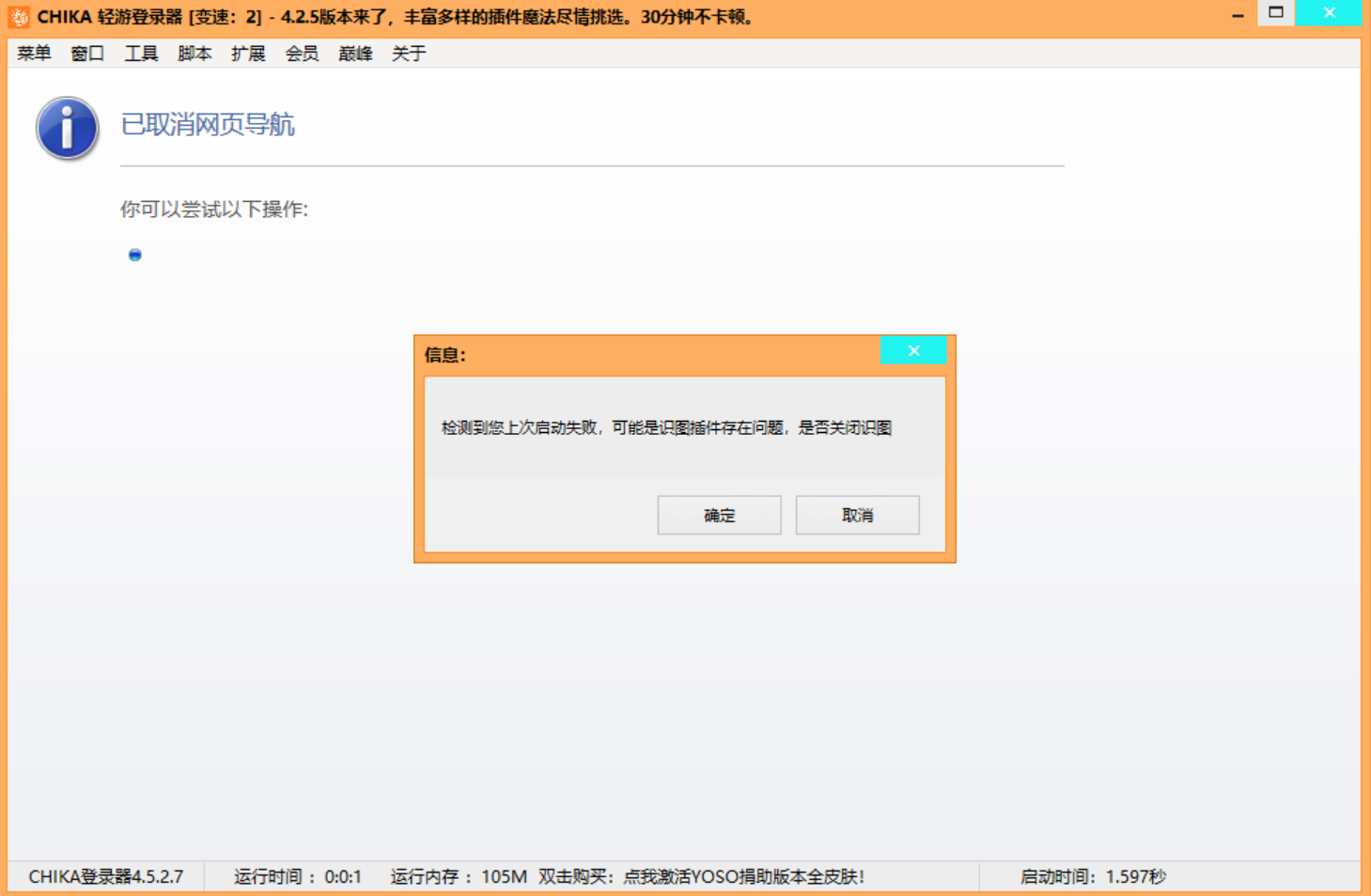Click 点我激活YOSO捐助版本全皮肤 link
Viewport: 1371px width, 896px height.
(743, 876)
